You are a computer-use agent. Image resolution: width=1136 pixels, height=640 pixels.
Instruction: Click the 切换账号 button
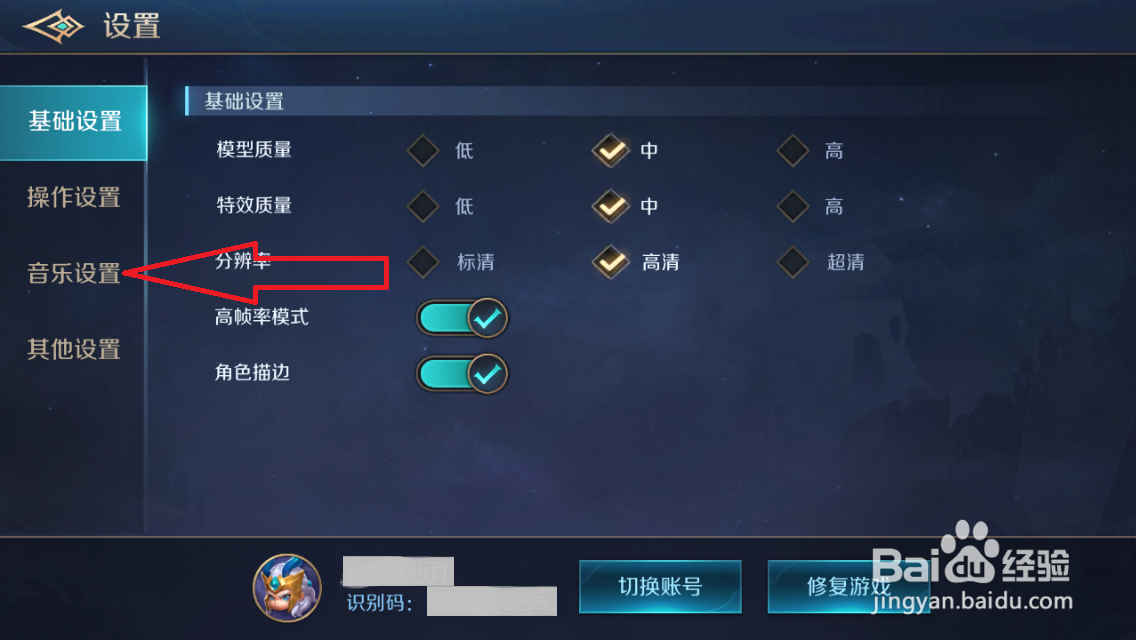660,586
